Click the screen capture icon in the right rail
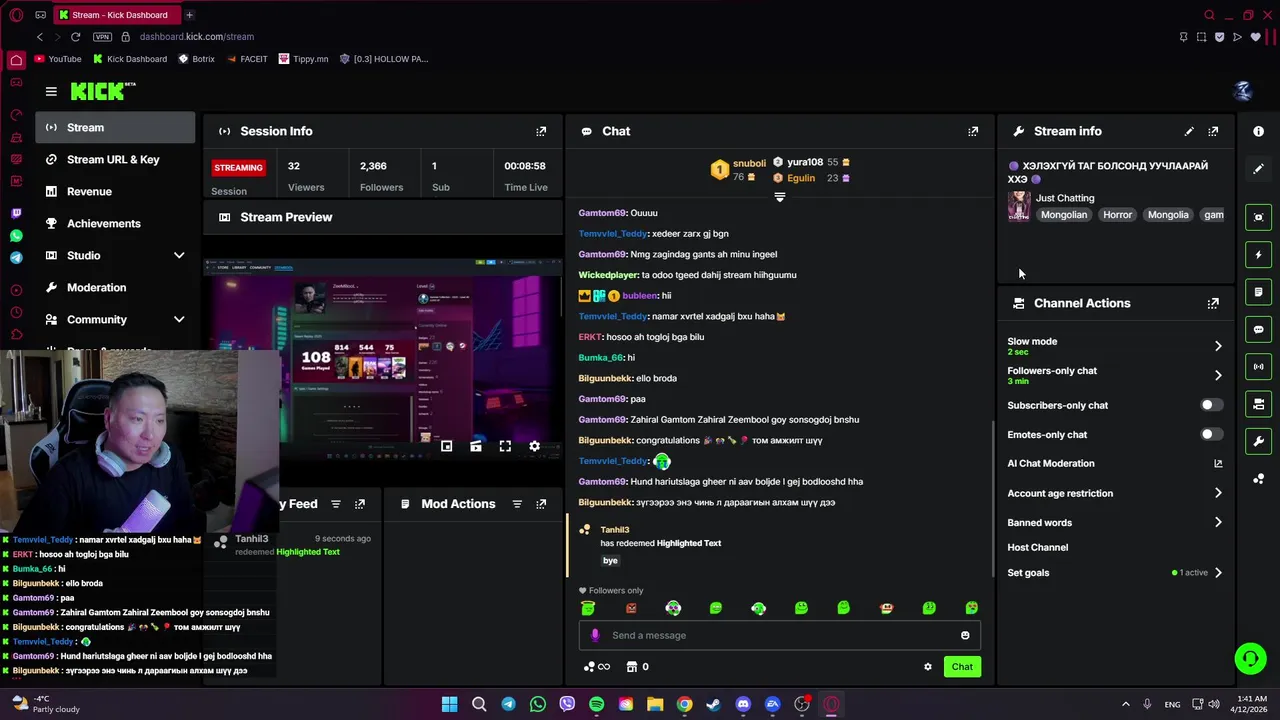 [x=1258, y=217]
